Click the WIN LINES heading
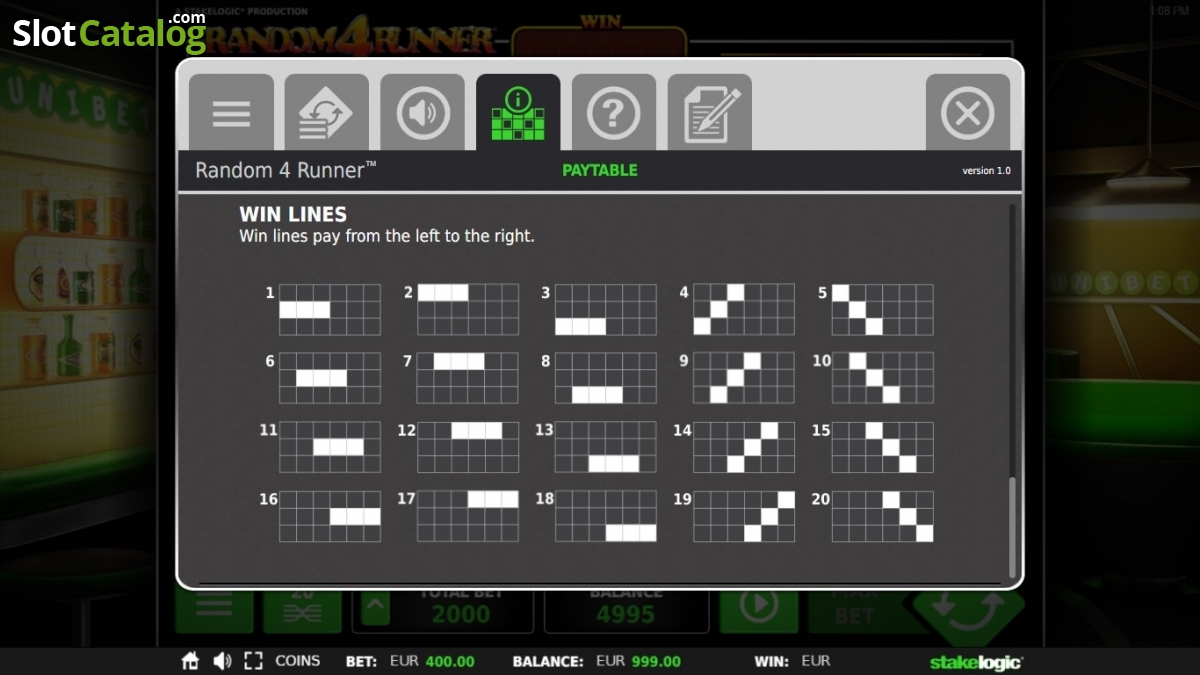Image resolution: width=1200 pixels, height=675 pixels. [x=293, y=214]
